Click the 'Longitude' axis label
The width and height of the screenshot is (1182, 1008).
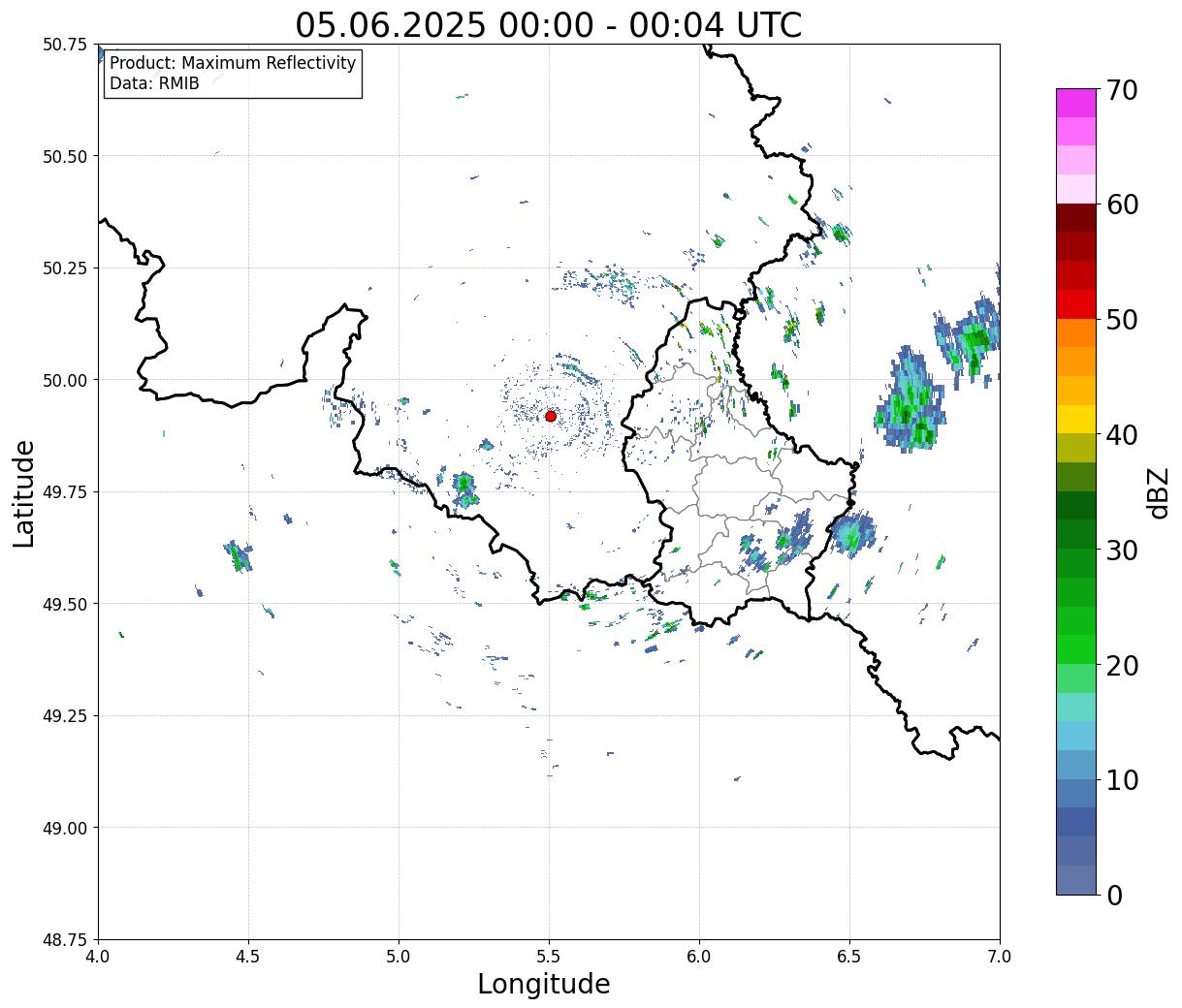point(544,984)
